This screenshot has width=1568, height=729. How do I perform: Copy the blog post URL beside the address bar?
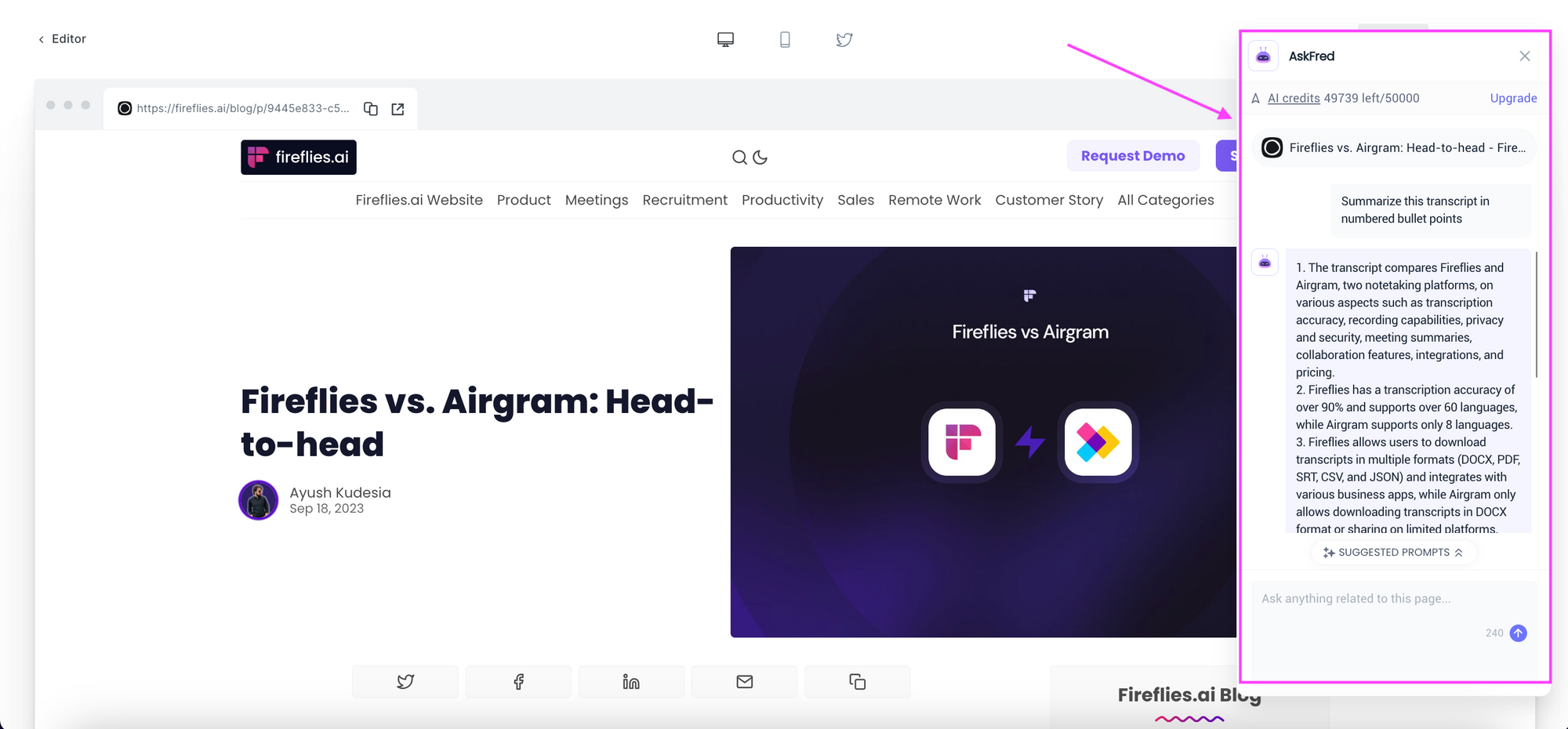click(x=370, y=108)
